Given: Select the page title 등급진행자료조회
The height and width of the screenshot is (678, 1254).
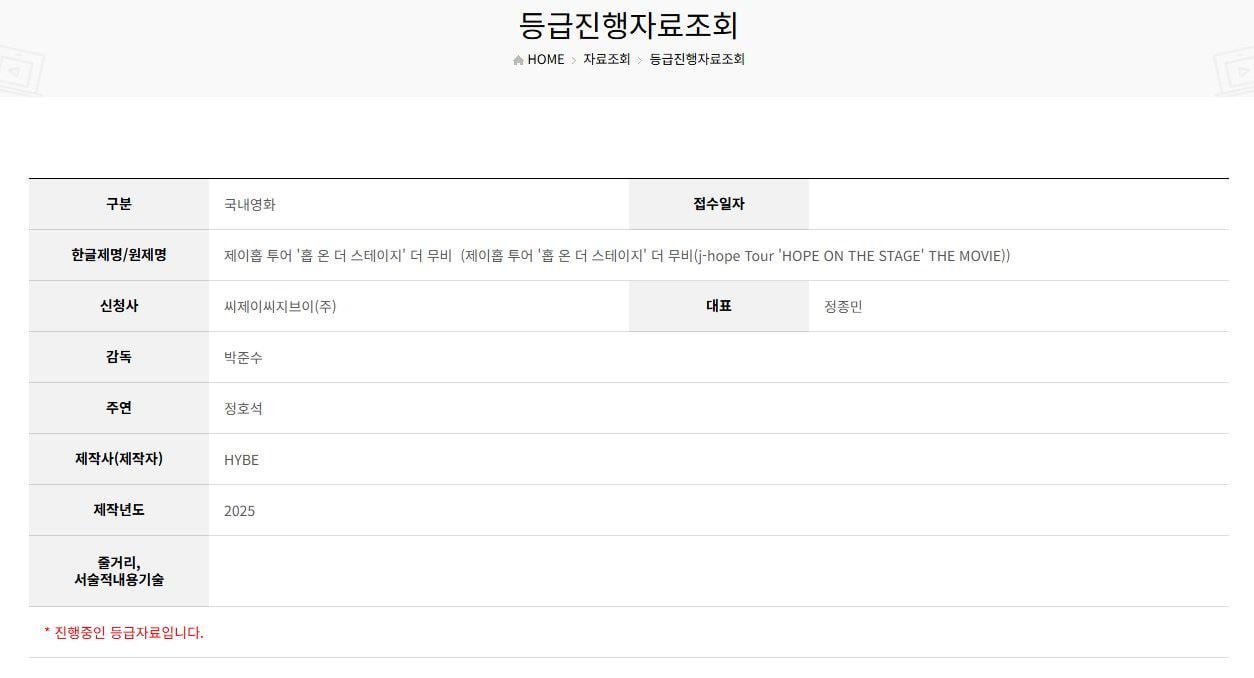Looking at the screenshot, I should pos(629,24).
